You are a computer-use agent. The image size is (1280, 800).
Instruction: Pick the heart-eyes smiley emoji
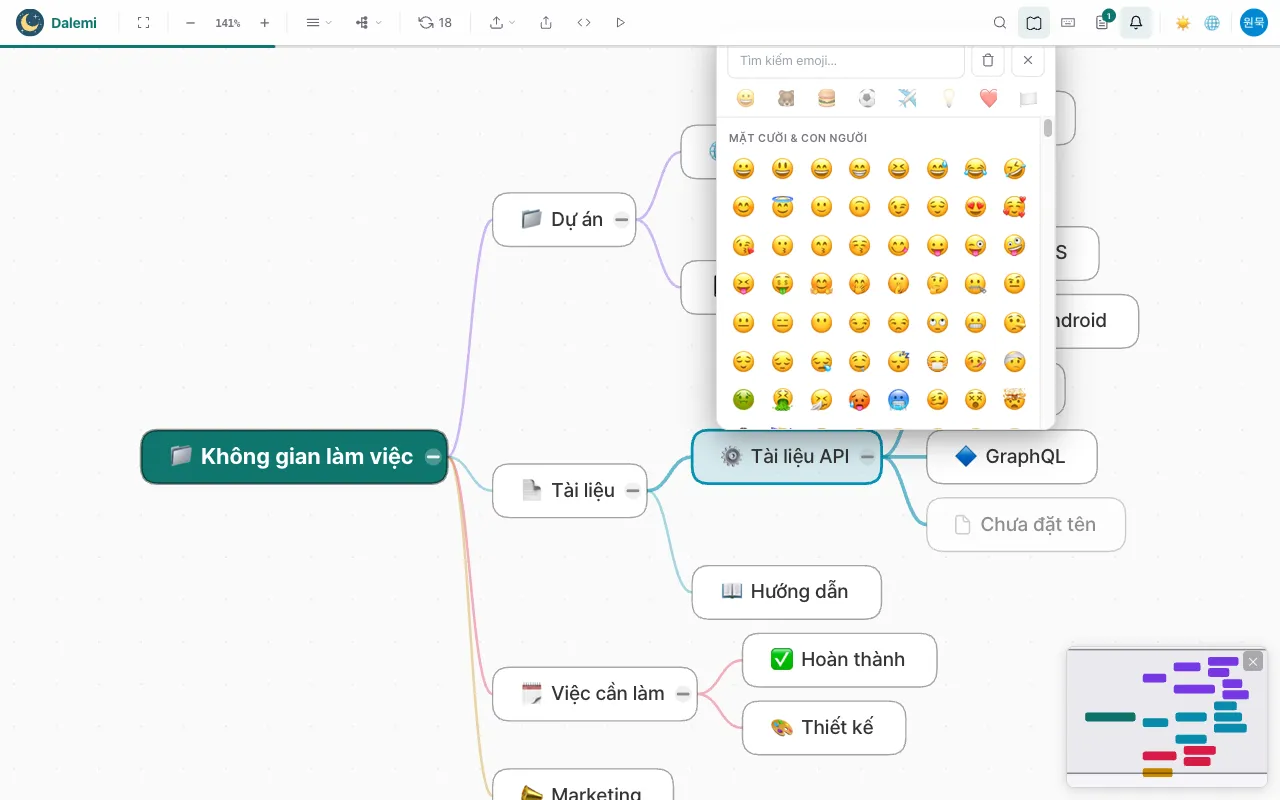976,207
